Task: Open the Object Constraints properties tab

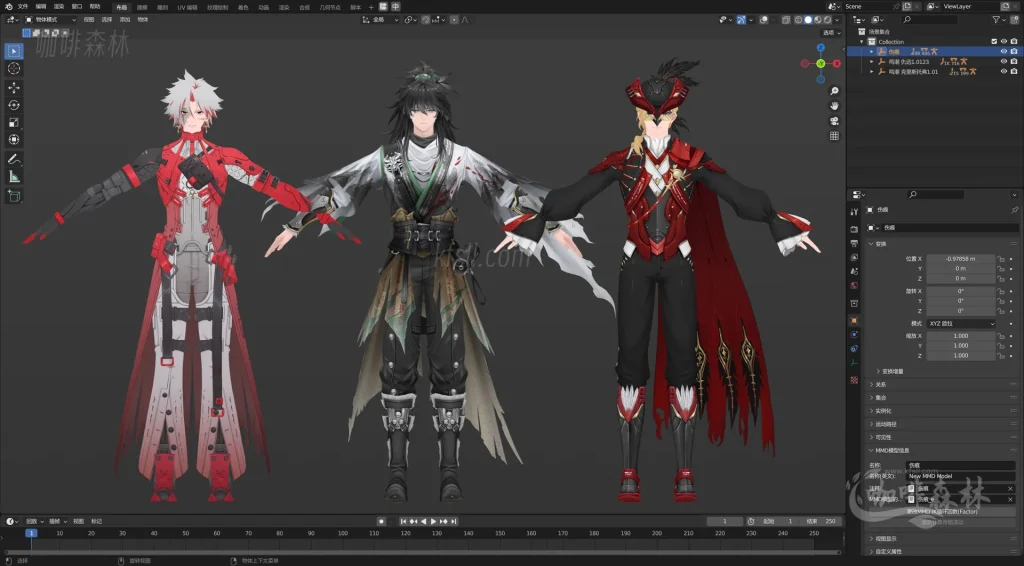Action: 854,349
